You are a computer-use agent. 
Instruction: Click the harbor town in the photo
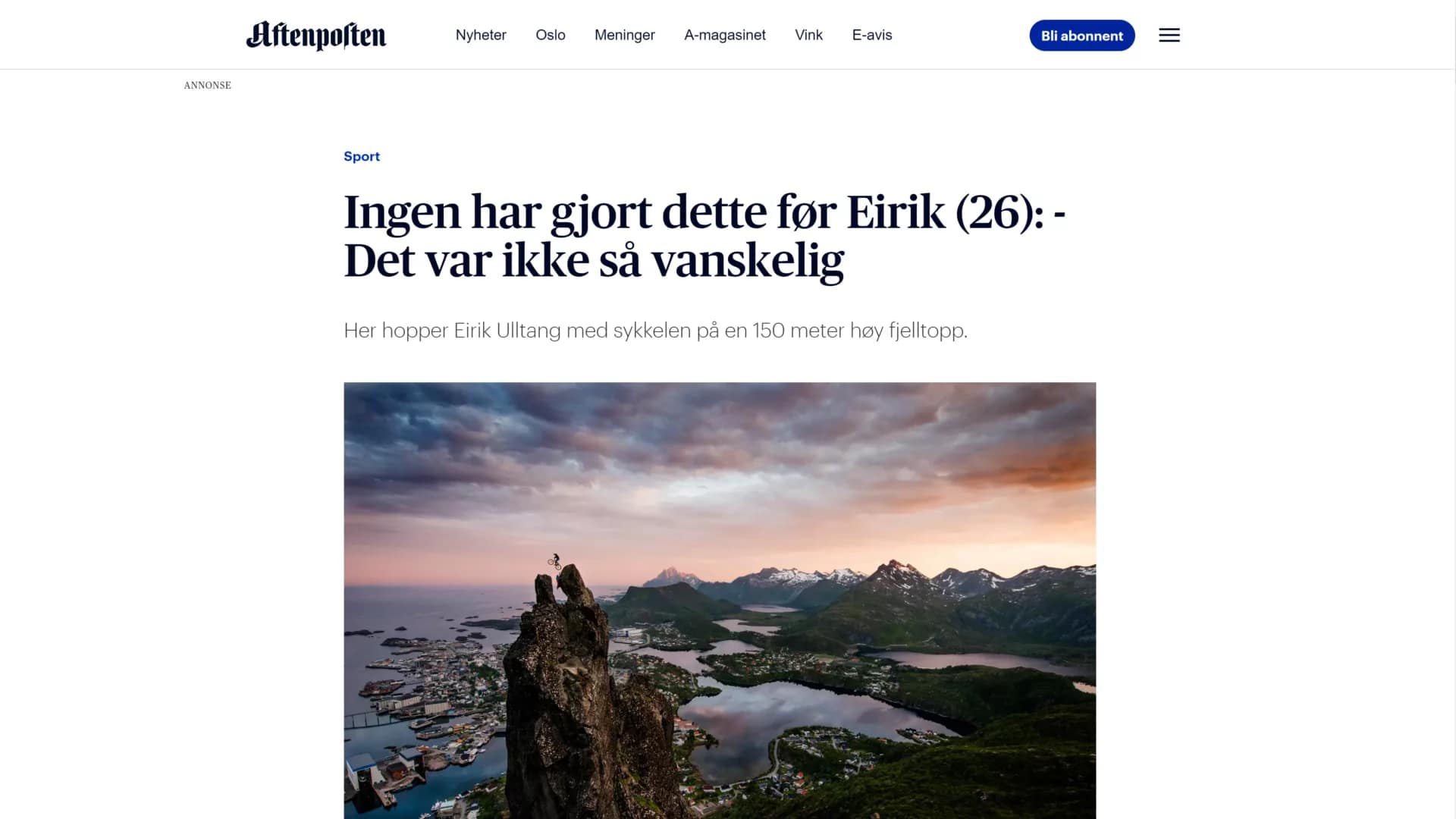point(425,682)
